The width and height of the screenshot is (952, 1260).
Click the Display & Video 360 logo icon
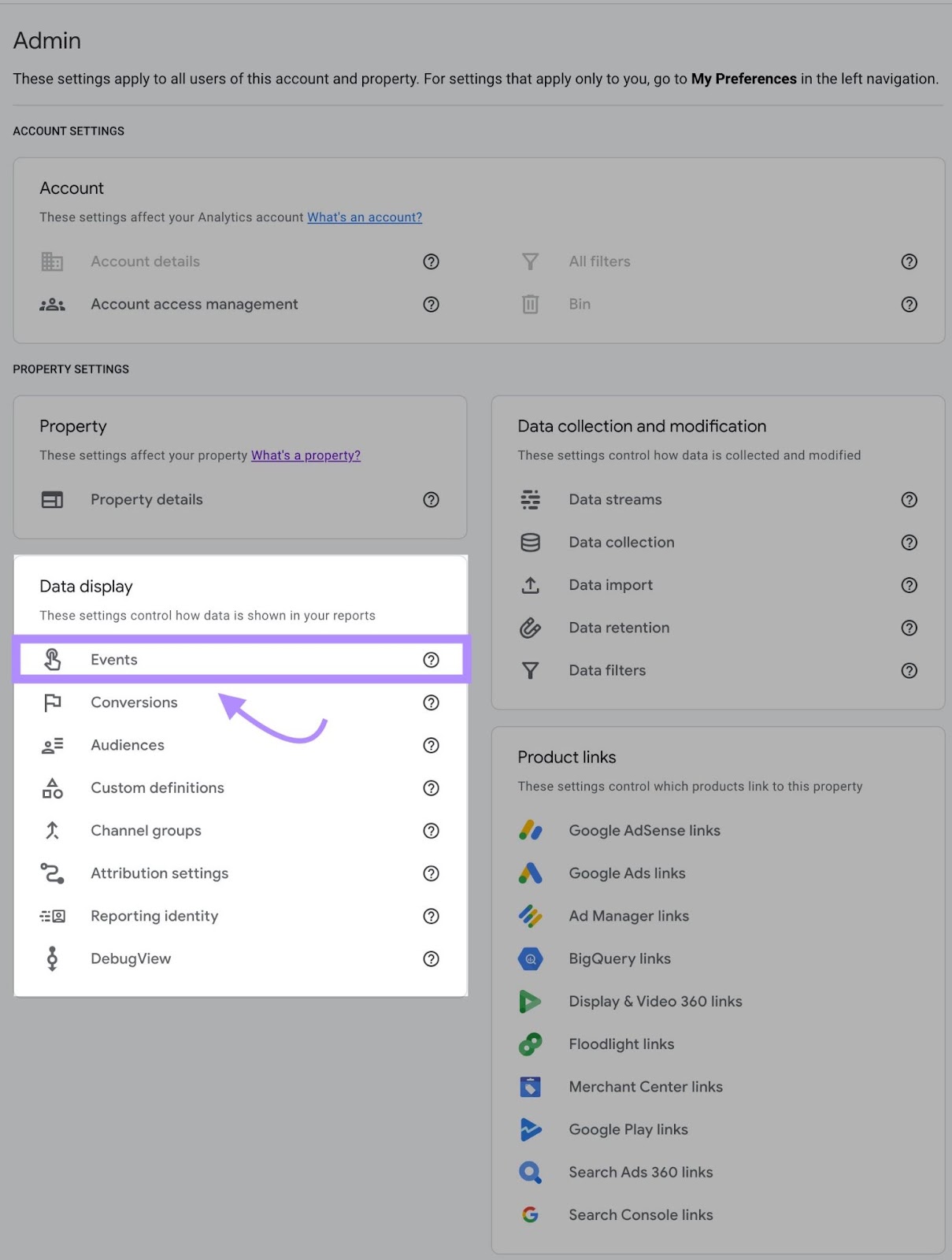[531, 1001]
